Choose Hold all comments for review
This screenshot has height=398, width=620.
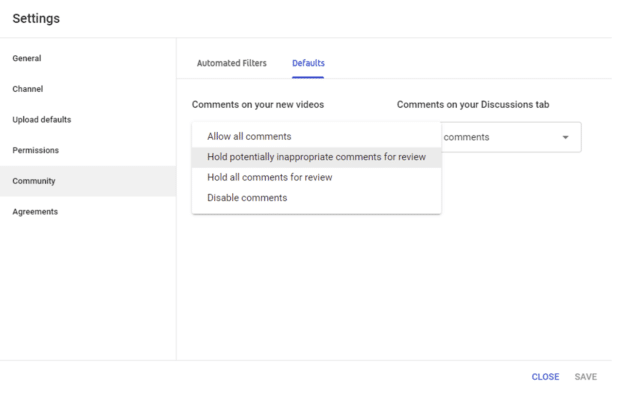[316, 177]
